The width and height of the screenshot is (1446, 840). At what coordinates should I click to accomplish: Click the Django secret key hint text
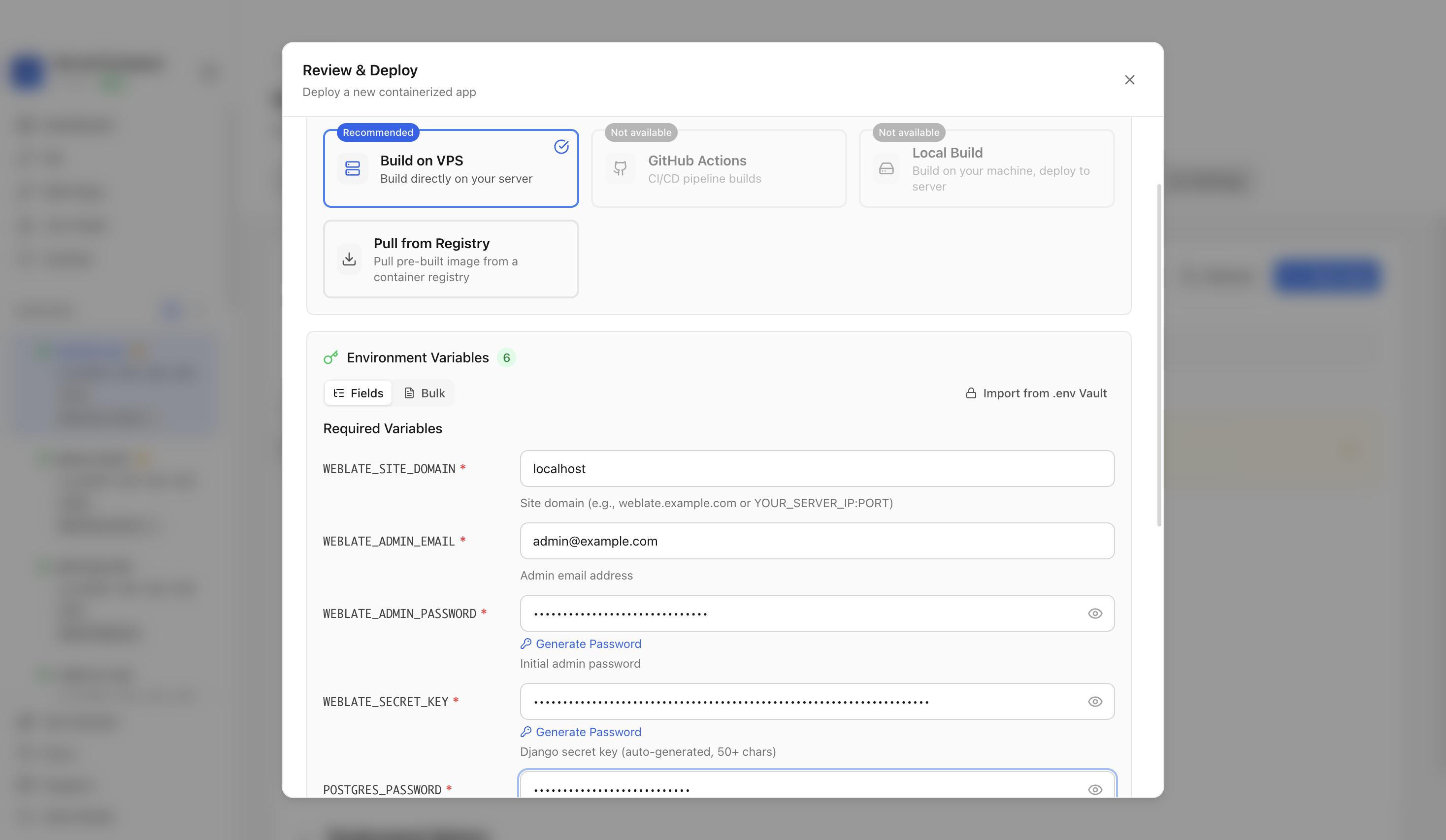click(x=648, y=752)
